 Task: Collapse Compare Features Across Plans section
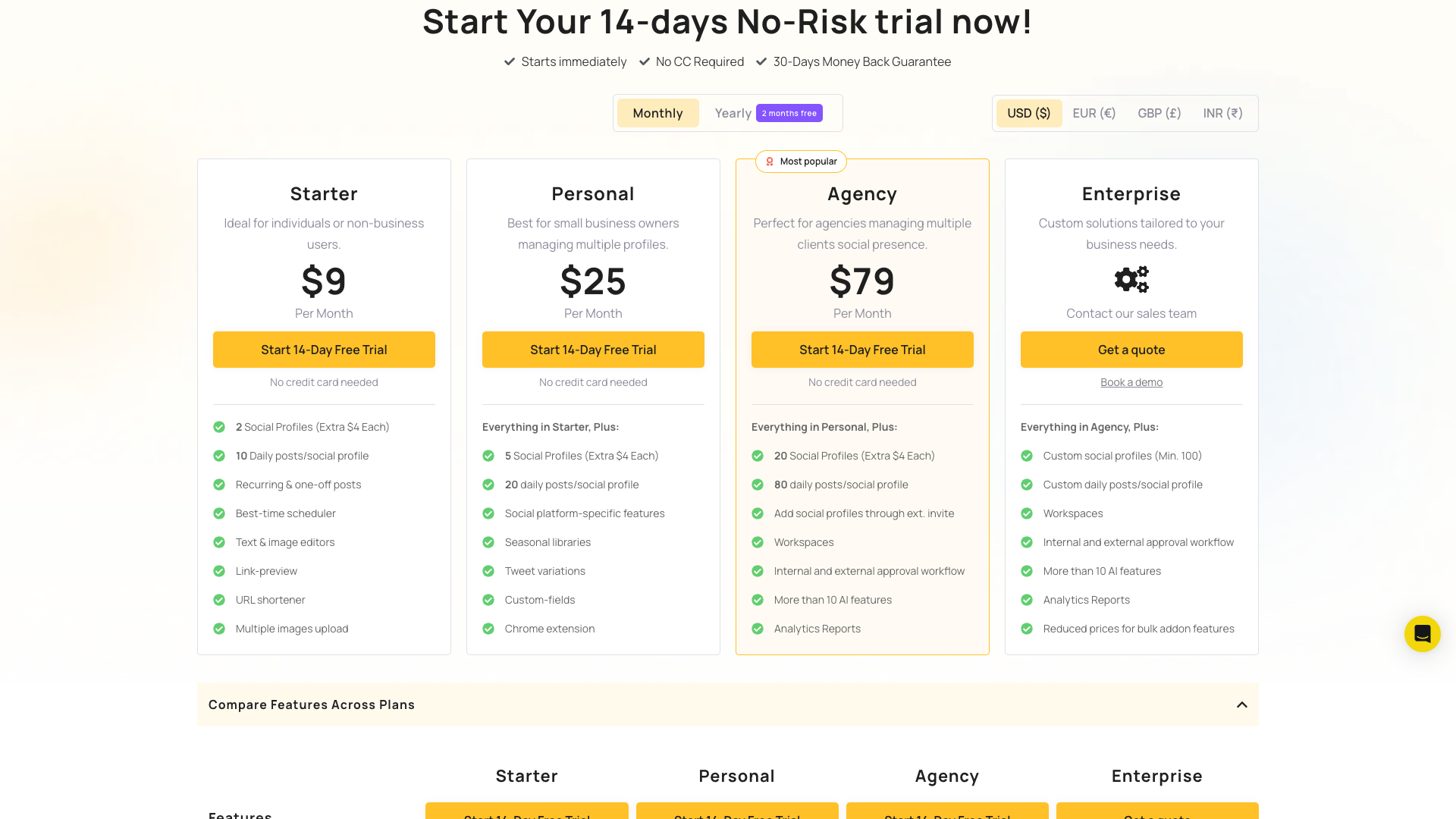tap(1241, 704)
